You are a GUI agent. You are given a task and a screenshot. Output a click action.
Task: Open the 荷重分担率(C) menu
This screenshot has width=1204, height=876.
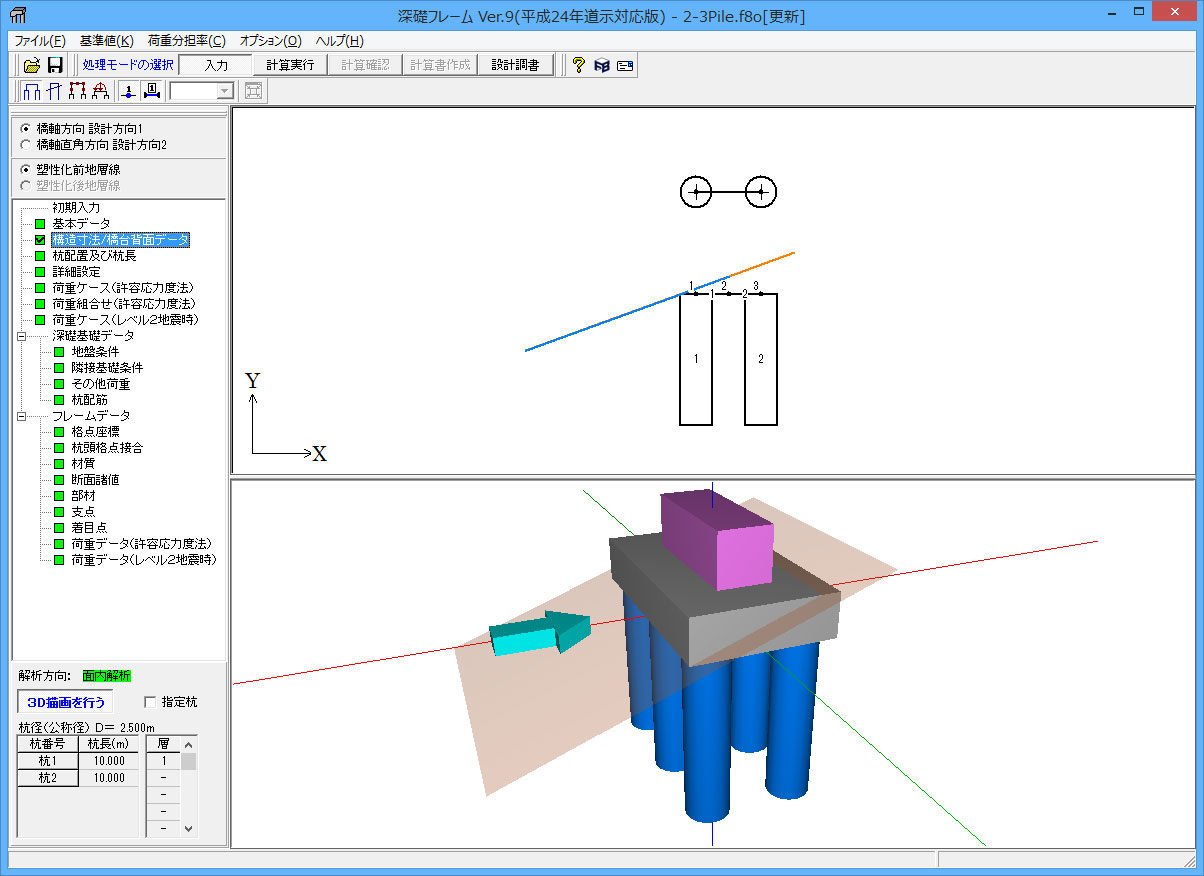click(x=186, y=41)
